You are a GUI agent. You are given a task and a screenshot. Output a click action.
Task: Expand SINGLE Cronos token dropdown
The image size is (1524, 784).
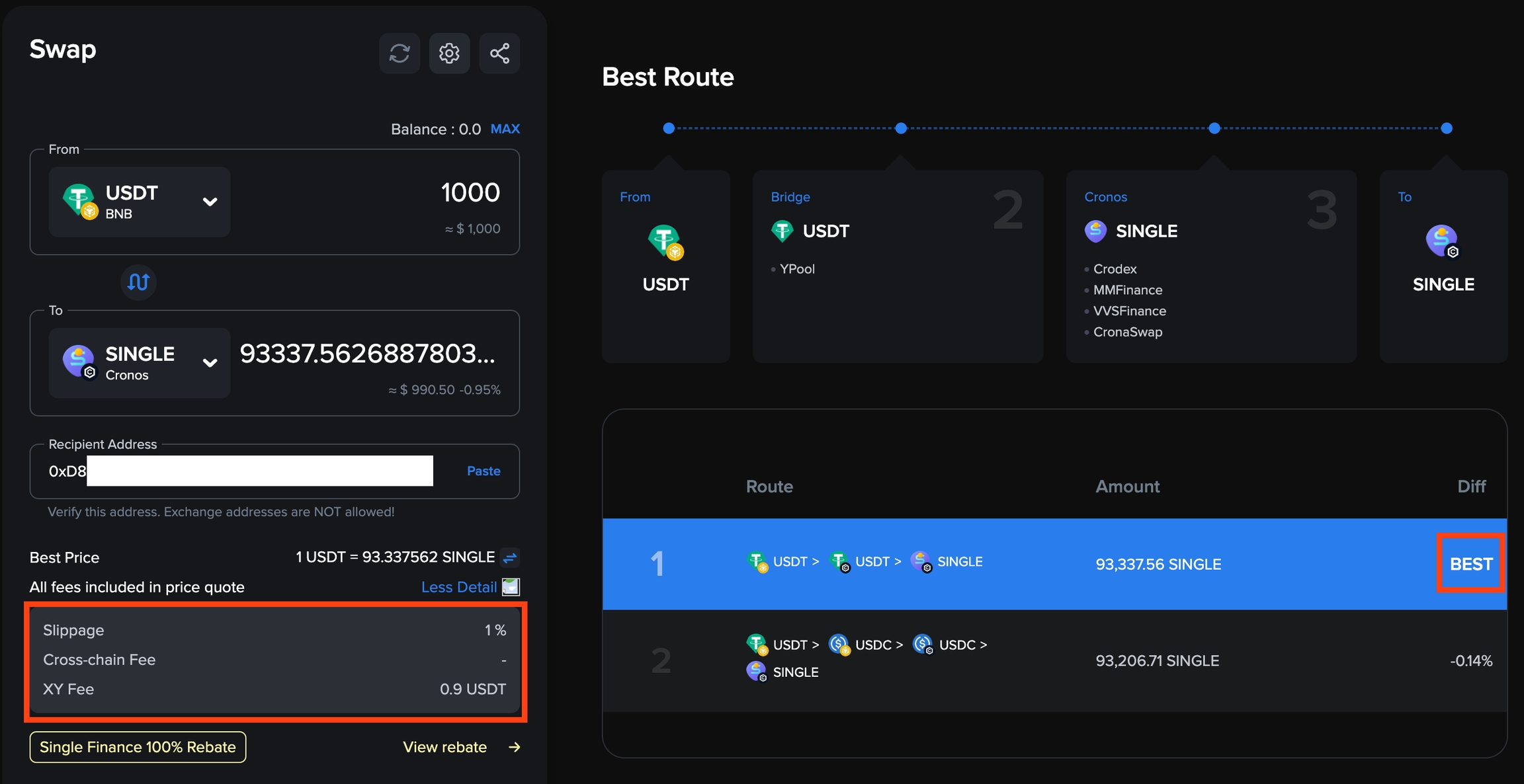tap(210, 363)
